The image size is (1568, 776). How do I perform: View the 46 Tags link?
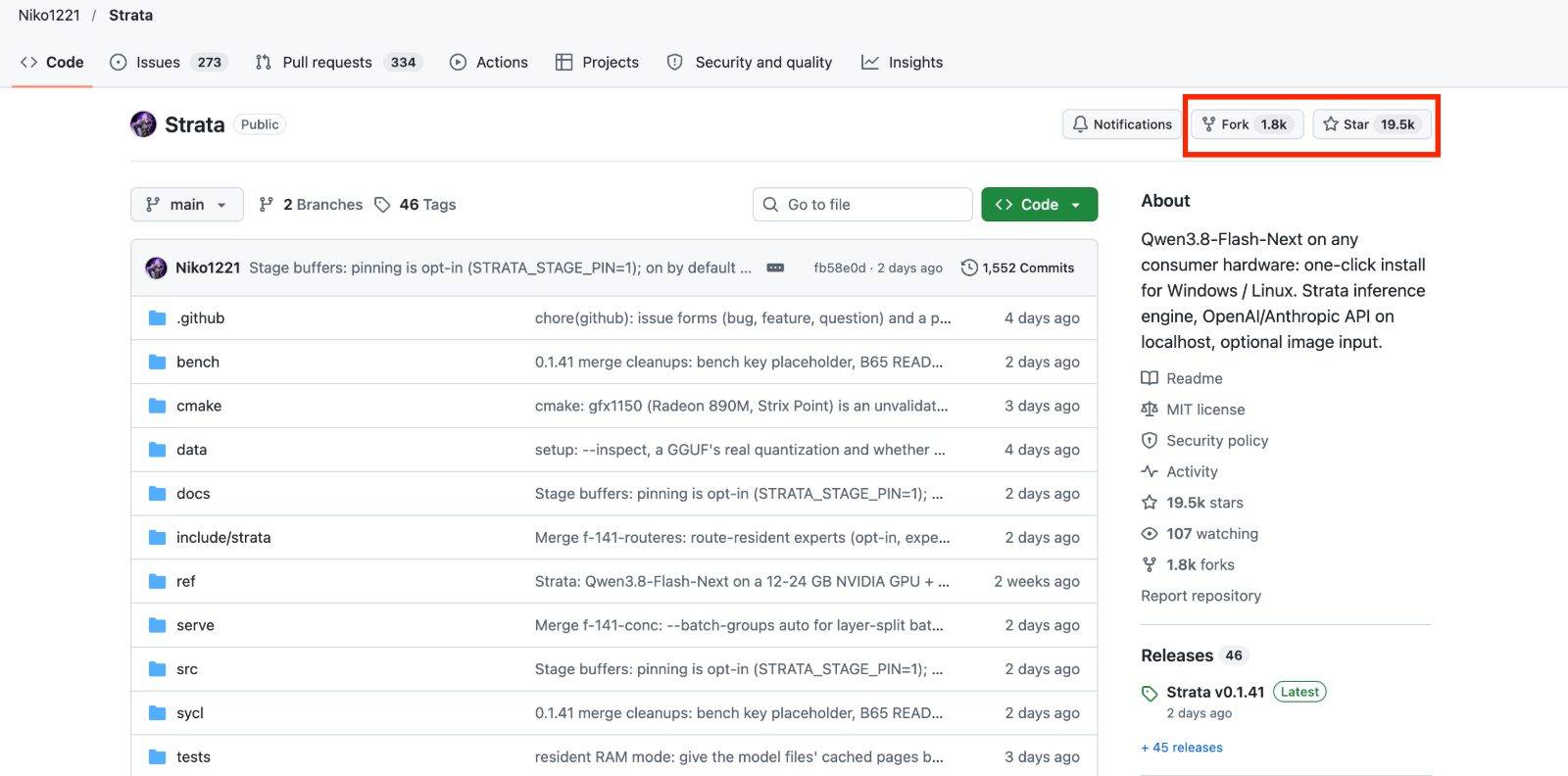tap(416, 205)
